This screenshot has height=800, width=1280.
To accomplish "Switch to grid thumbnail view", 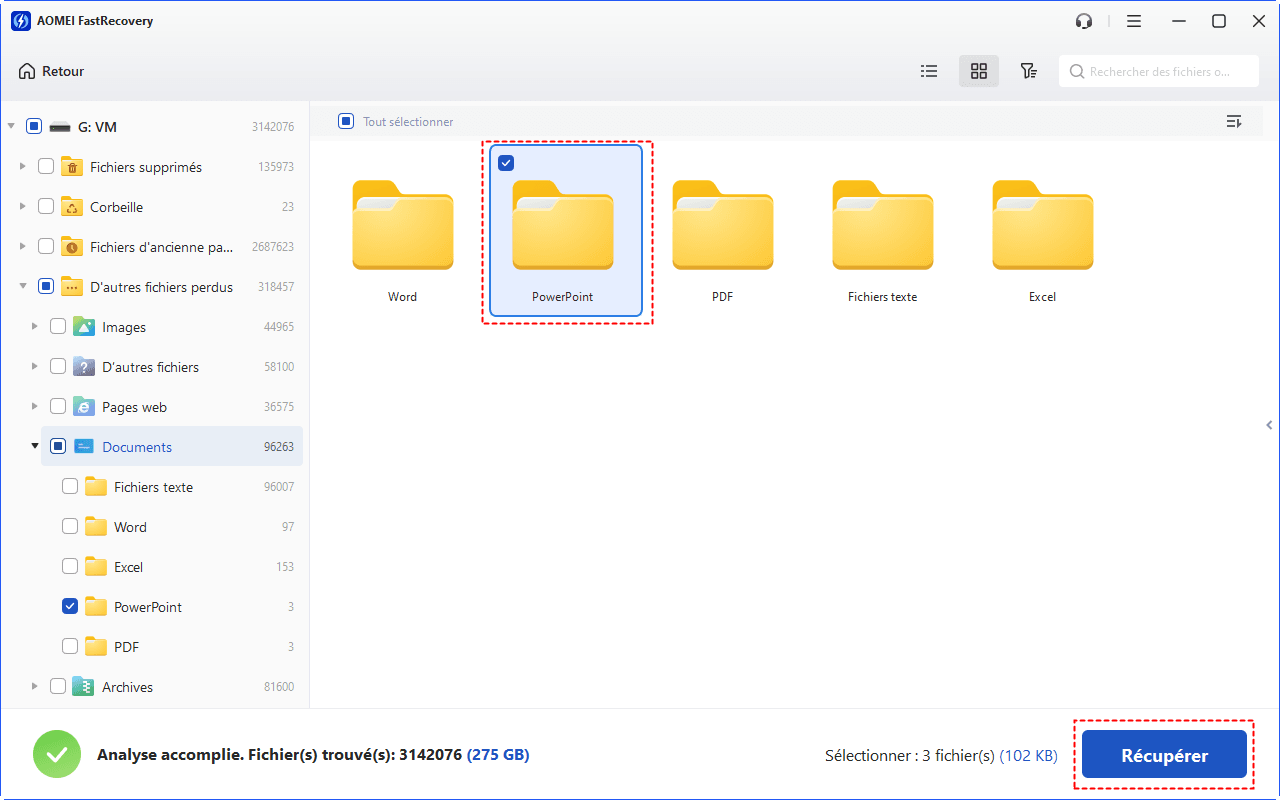I will [x=979, y=71].
